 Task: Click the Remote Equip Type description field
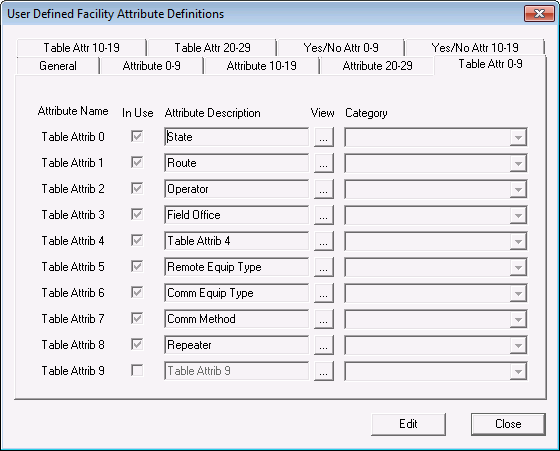(236, 267)
